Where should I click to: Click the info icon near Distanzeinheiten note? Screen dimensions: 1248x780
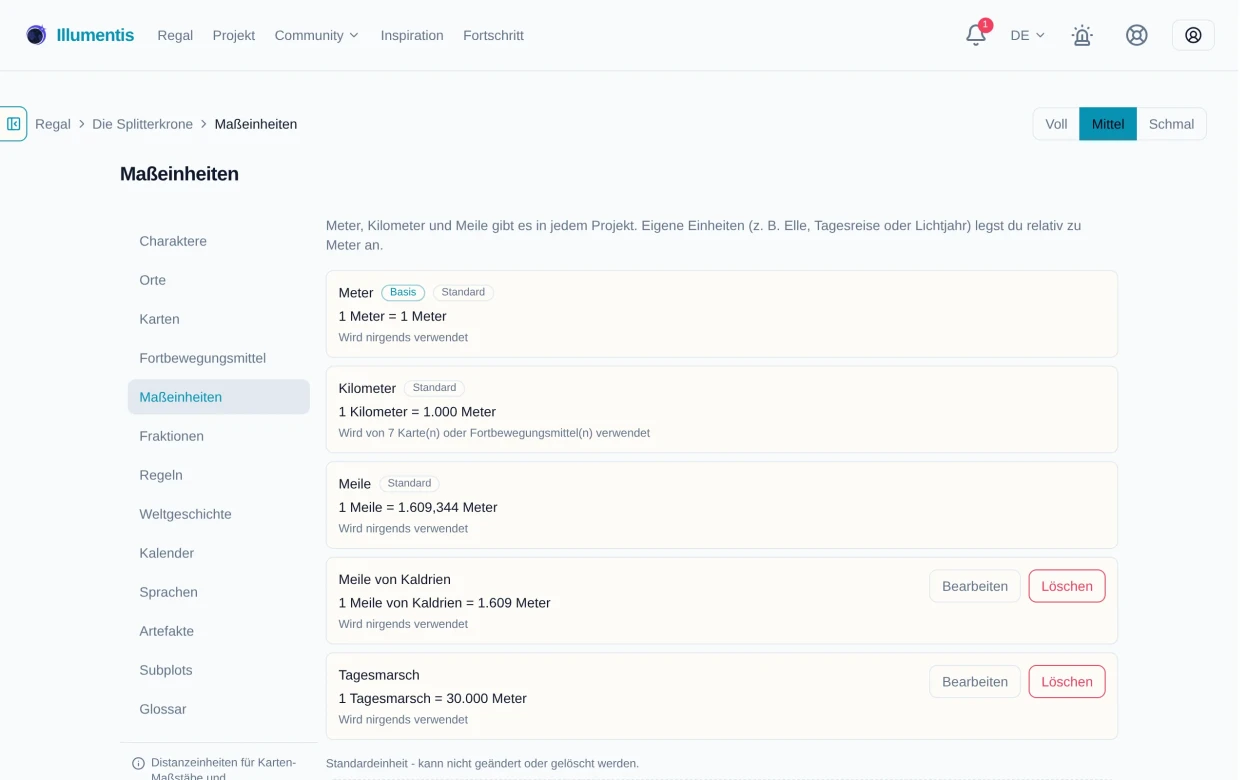pos(138,763)
